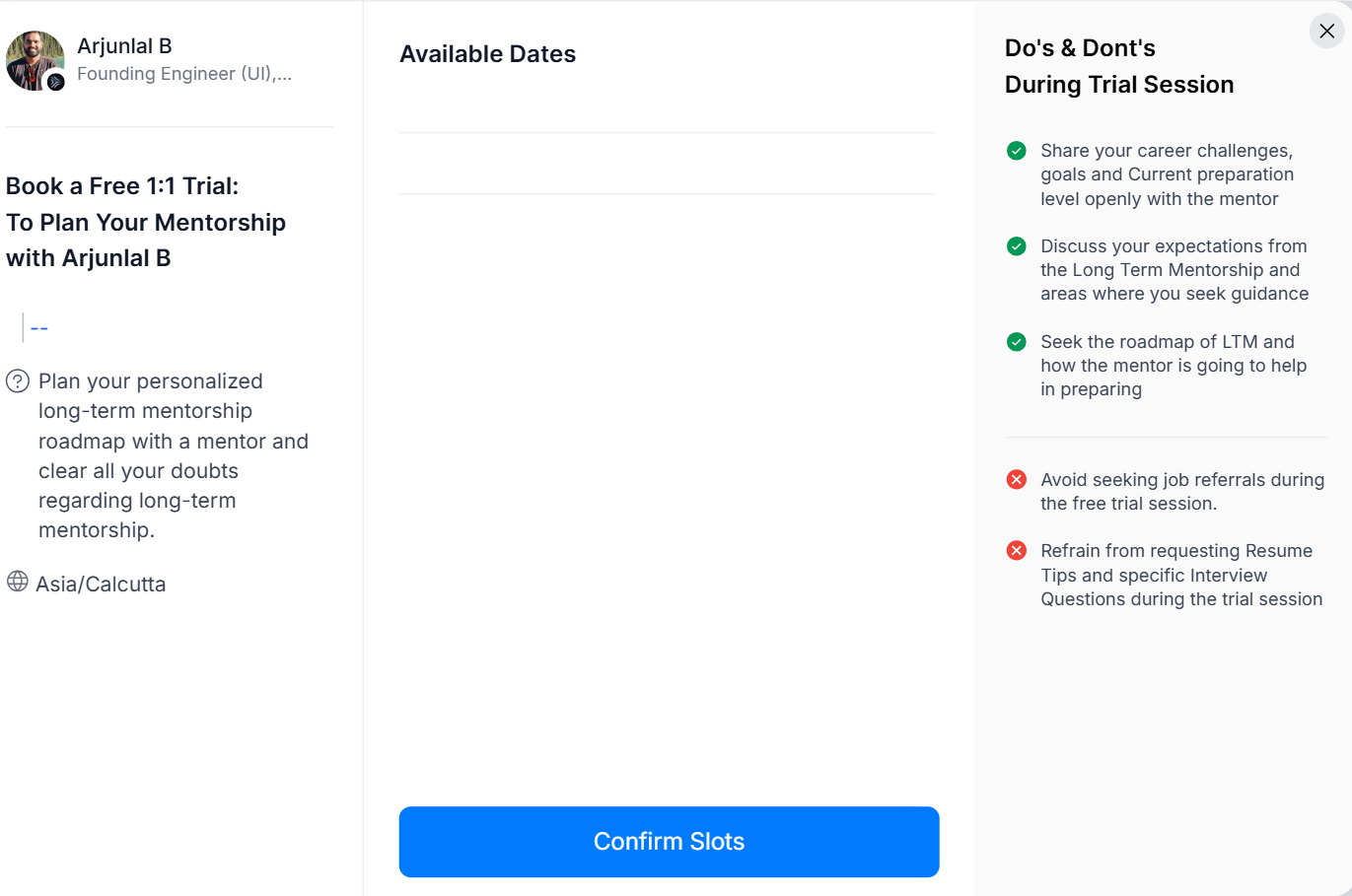Close the booking dialog with X icon
Screen dimensions: 1352x896
tap(1326, 32)
